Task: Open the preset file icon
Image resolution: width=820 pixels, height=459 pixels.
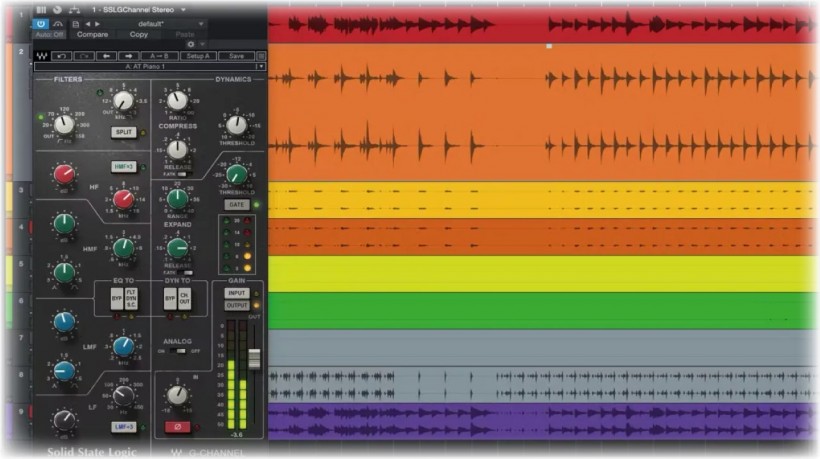Action: (x=75, y=24)
